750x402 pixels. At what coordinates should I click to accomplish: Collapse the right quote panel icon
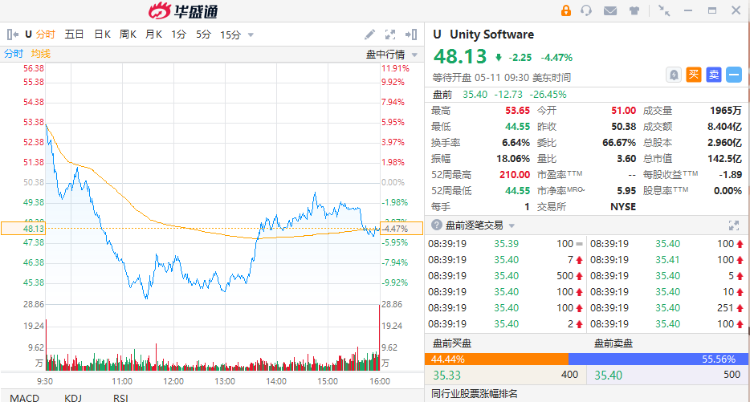411,34
